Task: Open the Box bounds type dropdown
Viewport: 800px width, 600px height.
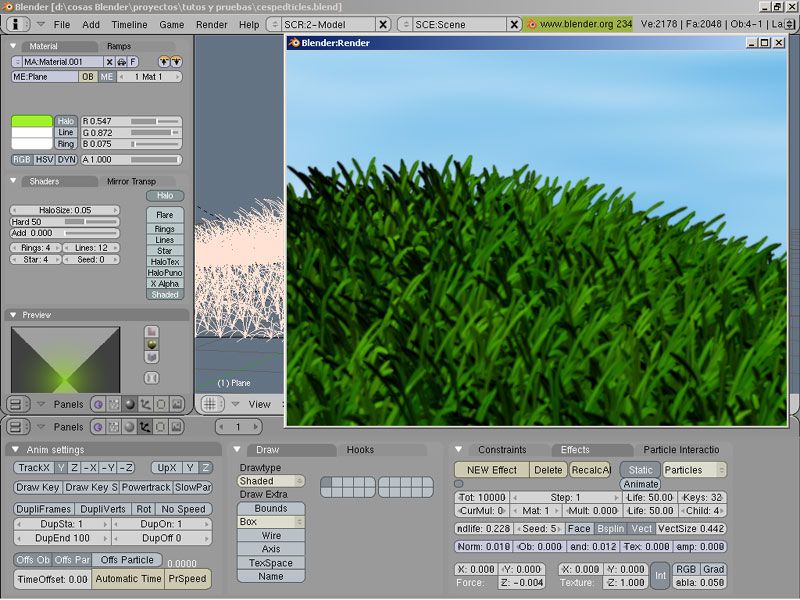Action: click(x=271, y=522)
